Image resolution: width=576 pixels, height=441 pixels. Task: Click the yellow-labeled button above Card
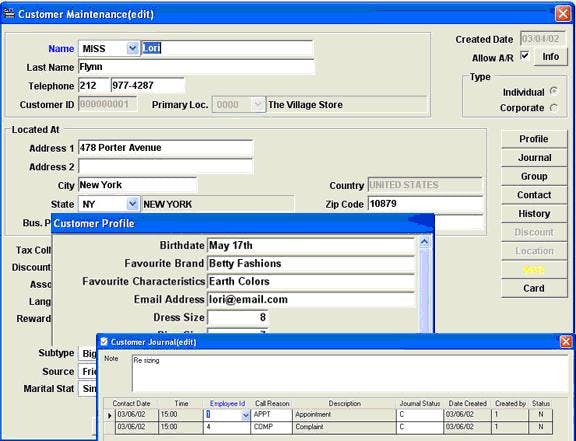(x=534, y=270)
